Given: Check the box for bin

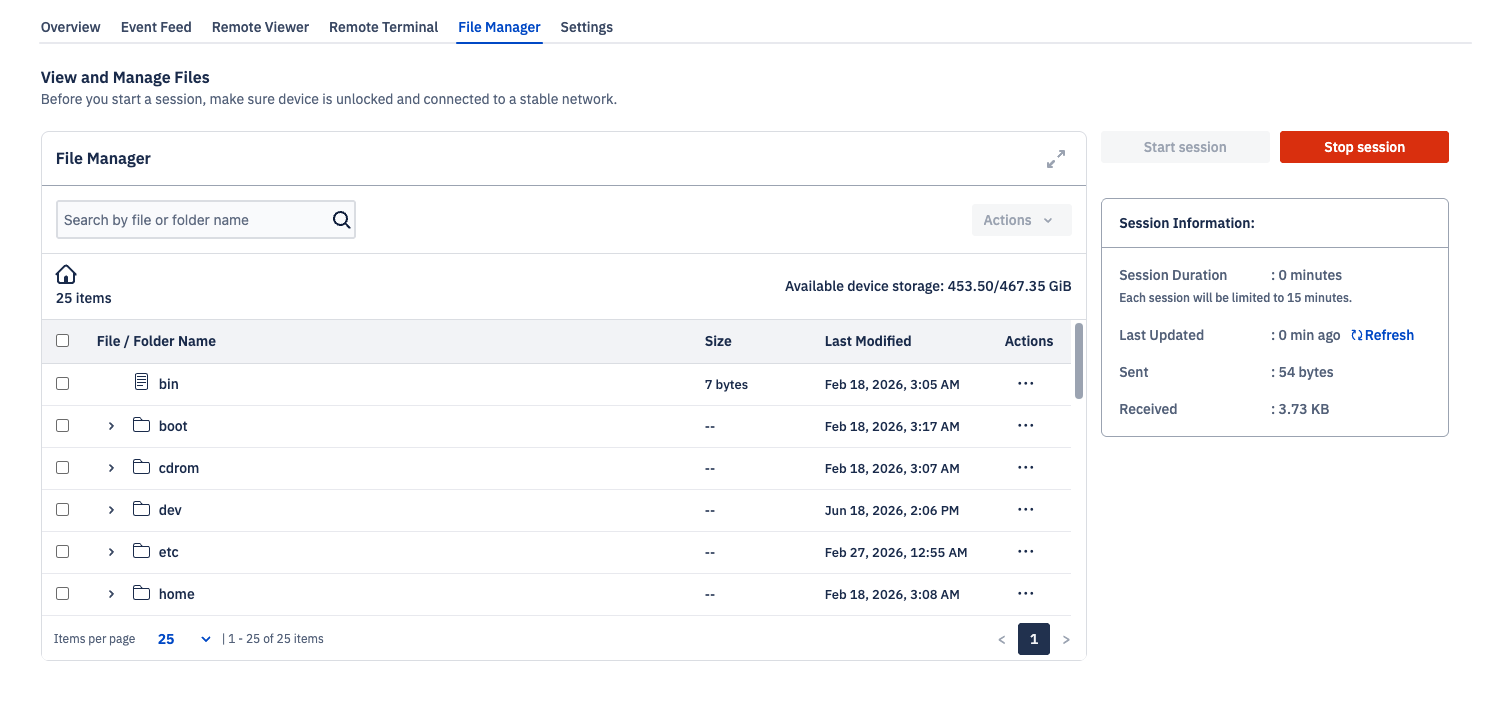Looking at the screenshot, I should [x=62, y=383].
